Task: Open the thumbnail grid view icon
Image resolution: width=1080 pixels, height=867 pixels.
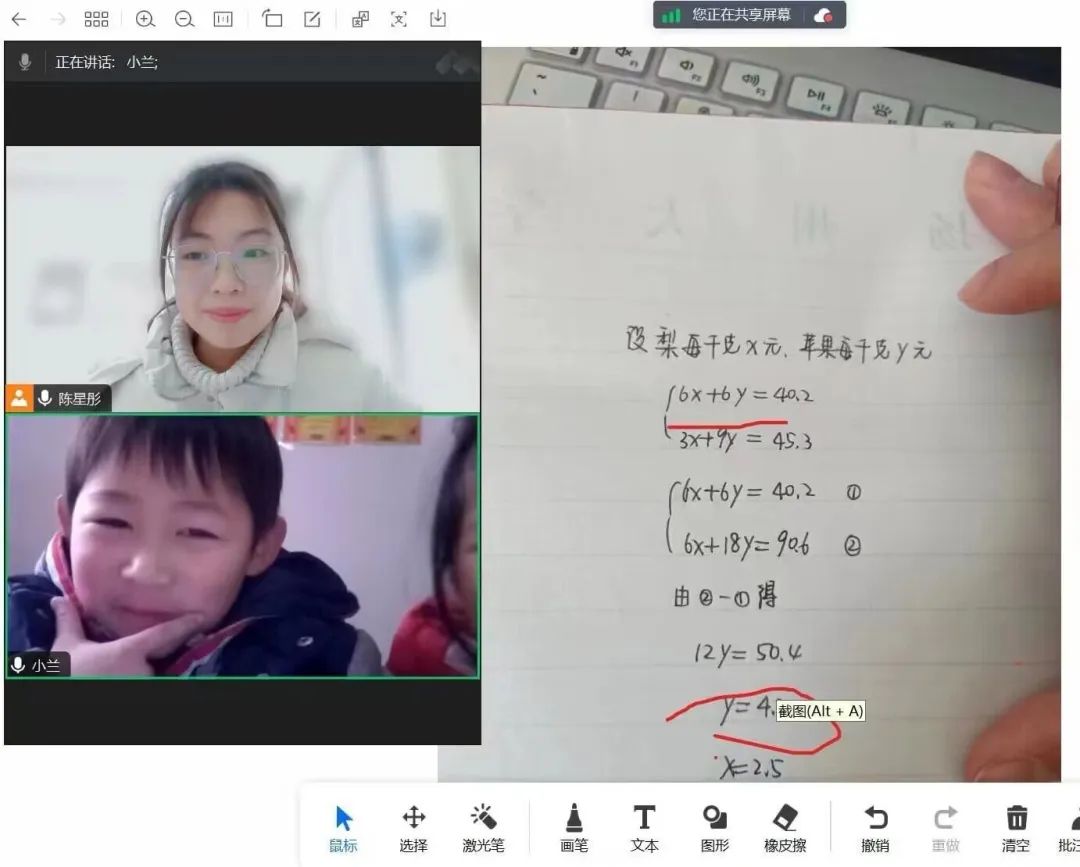Action: pos(96,19)
